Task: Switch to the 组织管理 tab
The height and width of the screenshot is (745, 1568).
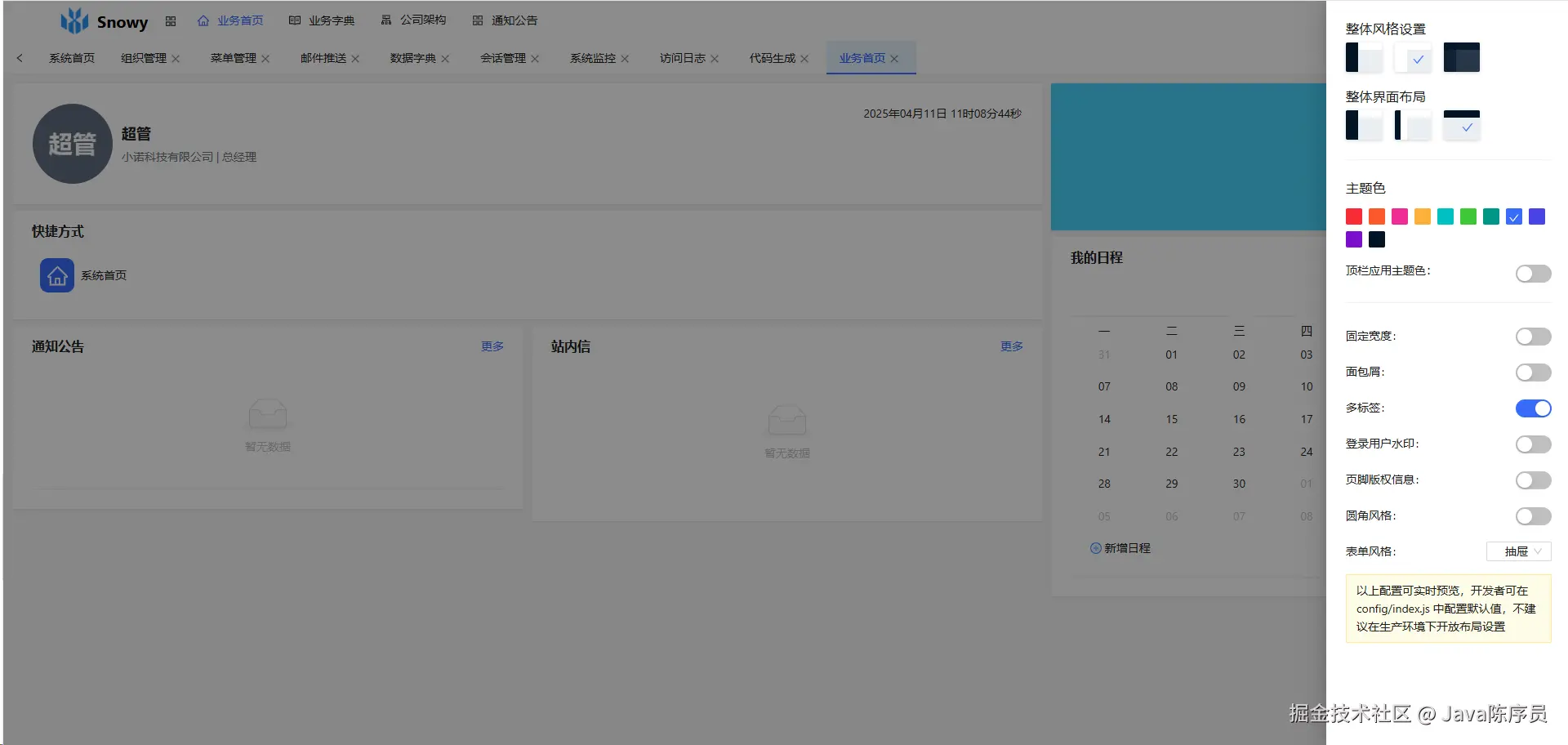Action: pos(144,58)
